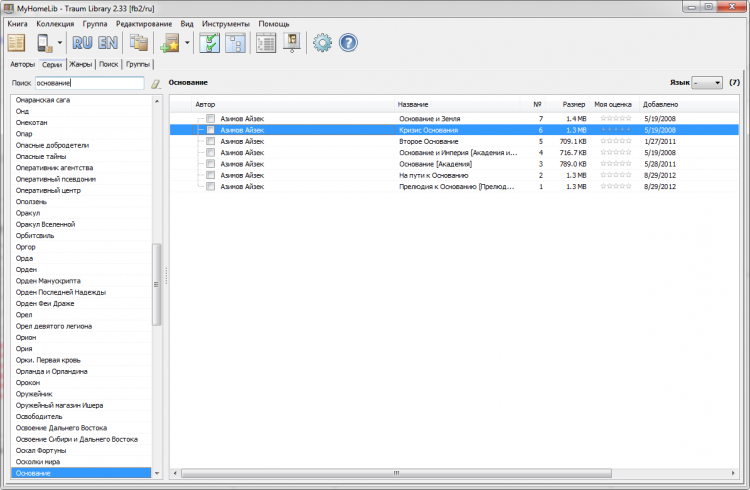
Task: Check the box for Основание и Земля
Action: click(210, 118)
